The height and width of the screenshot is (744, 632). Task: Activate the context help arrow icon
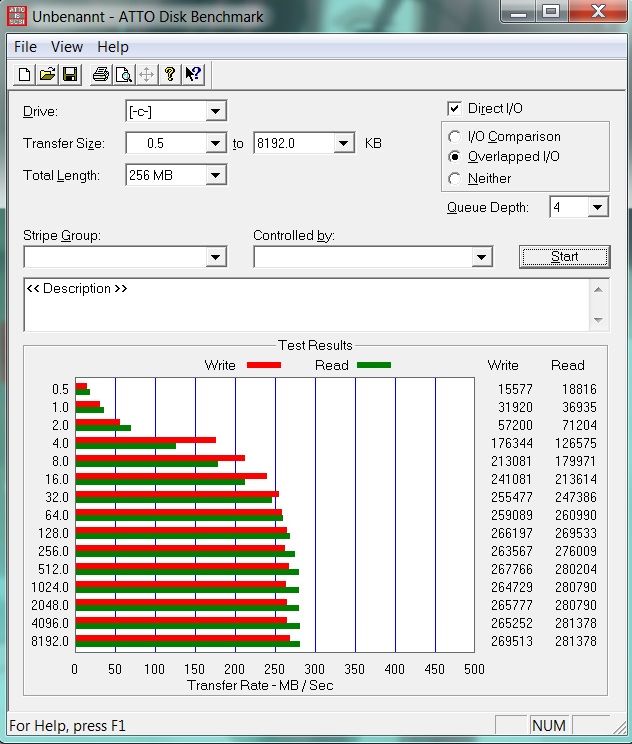point(193,74)
